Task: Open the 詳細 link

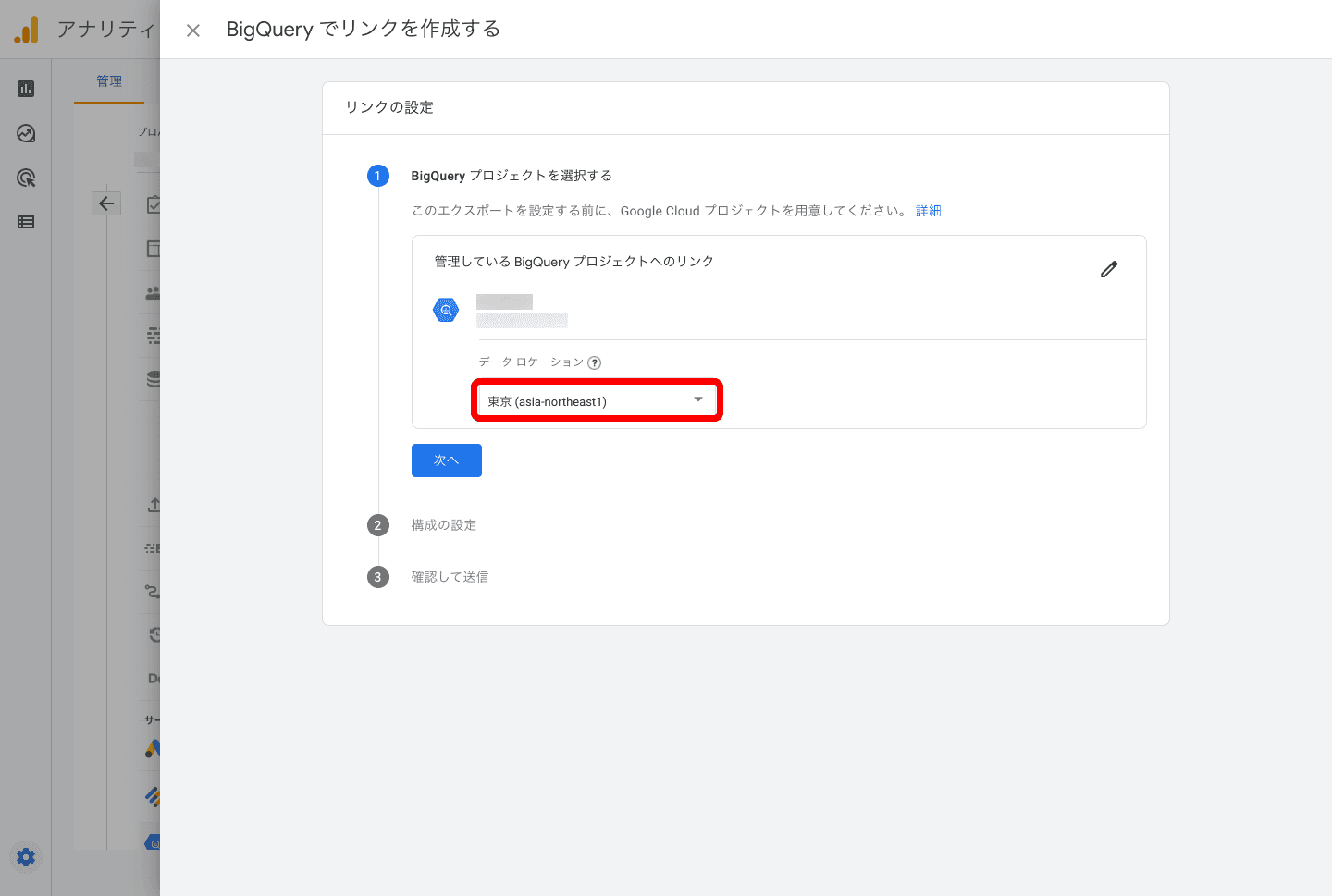Action: (x=928, y=211)
